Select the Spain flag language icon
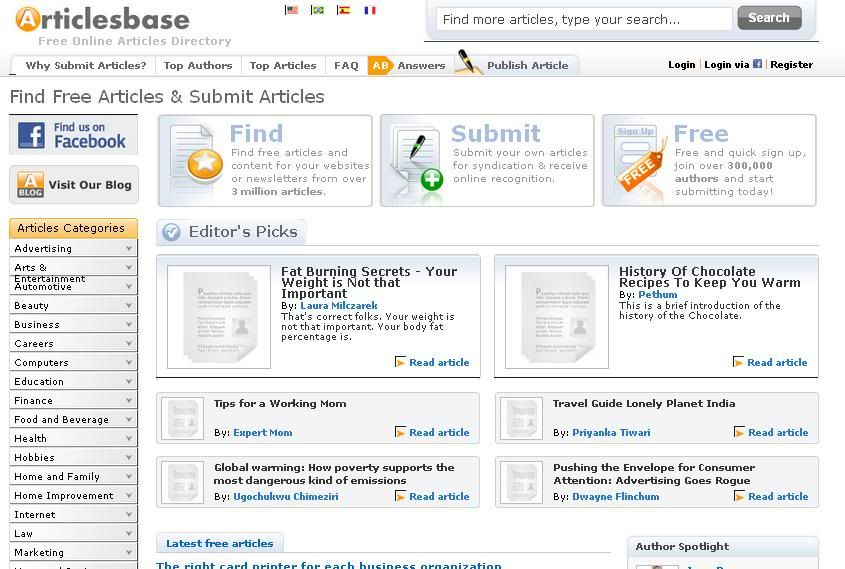This screenshot has width=845, height=569. click(343, 10)
